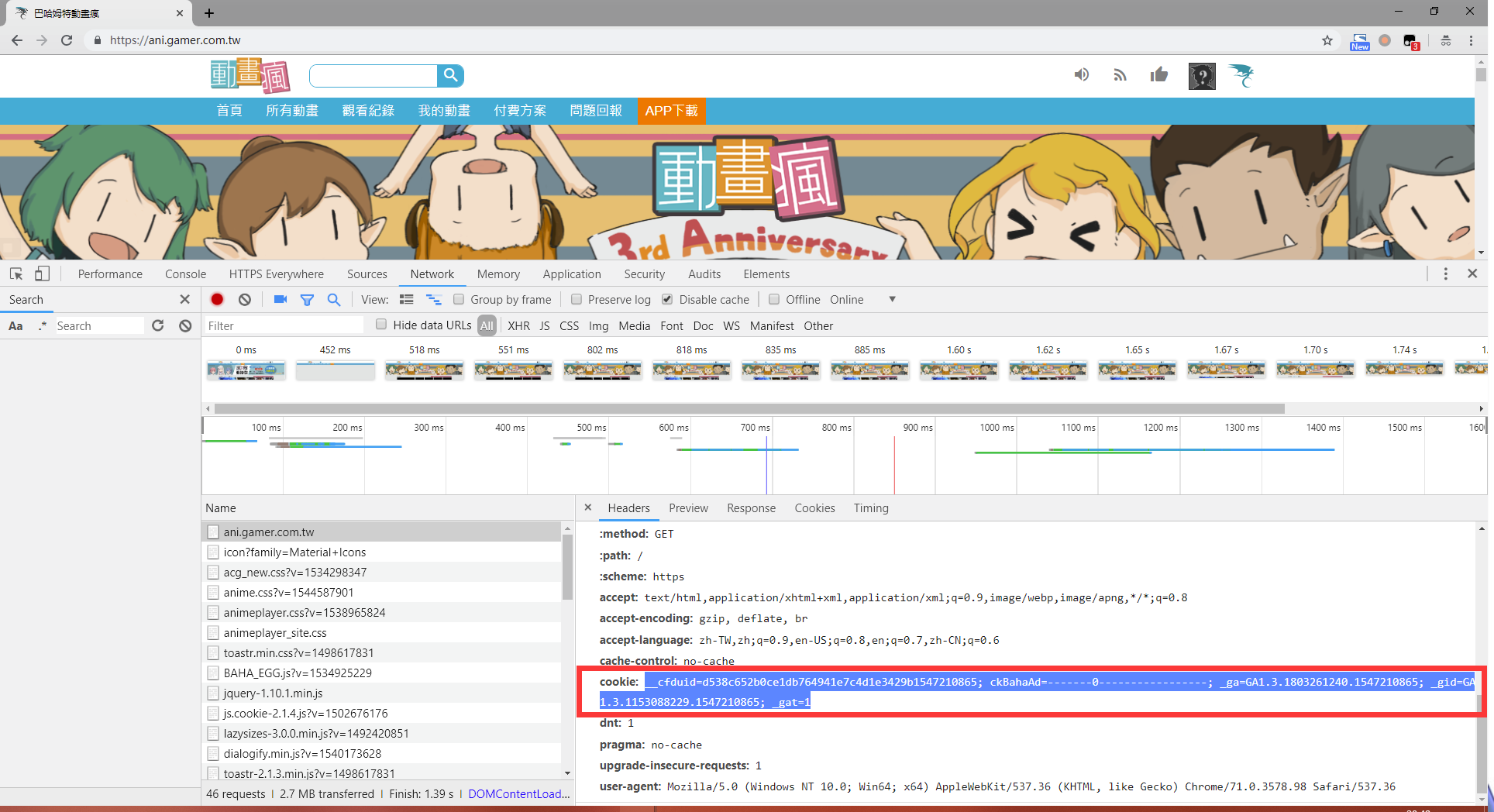The width and height of the screenshot is (1494, 812).
Task: Open the Application tab
Action: click(x=572, y=274)
